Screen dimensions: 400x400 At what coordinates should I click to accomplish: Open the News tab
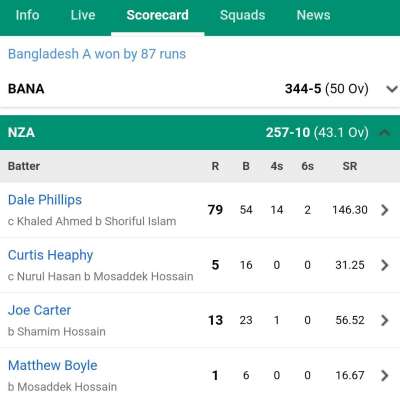pos(314,15)
